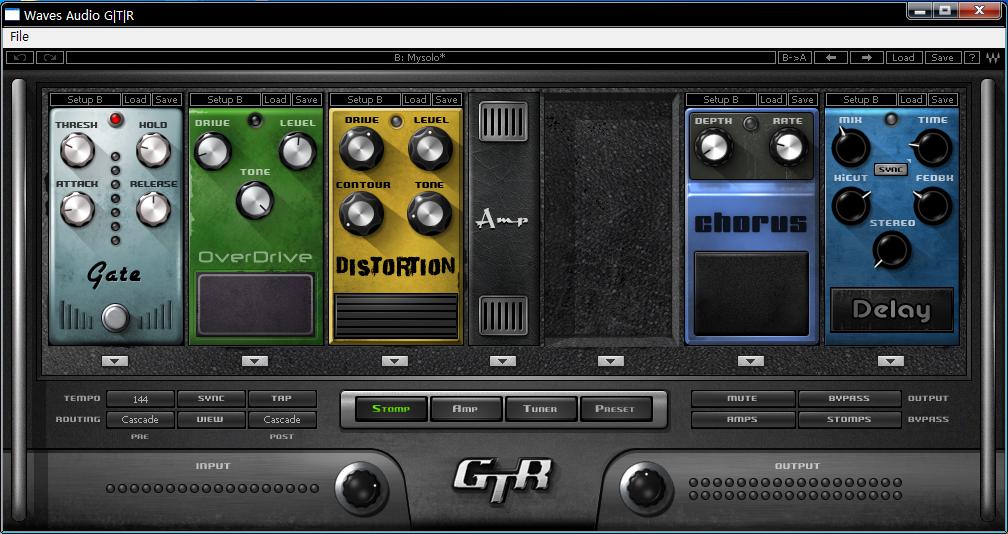This screenshot has height=534, width=1008.
Task: Click the Distortion TONE knob
Action: [429, 214]
